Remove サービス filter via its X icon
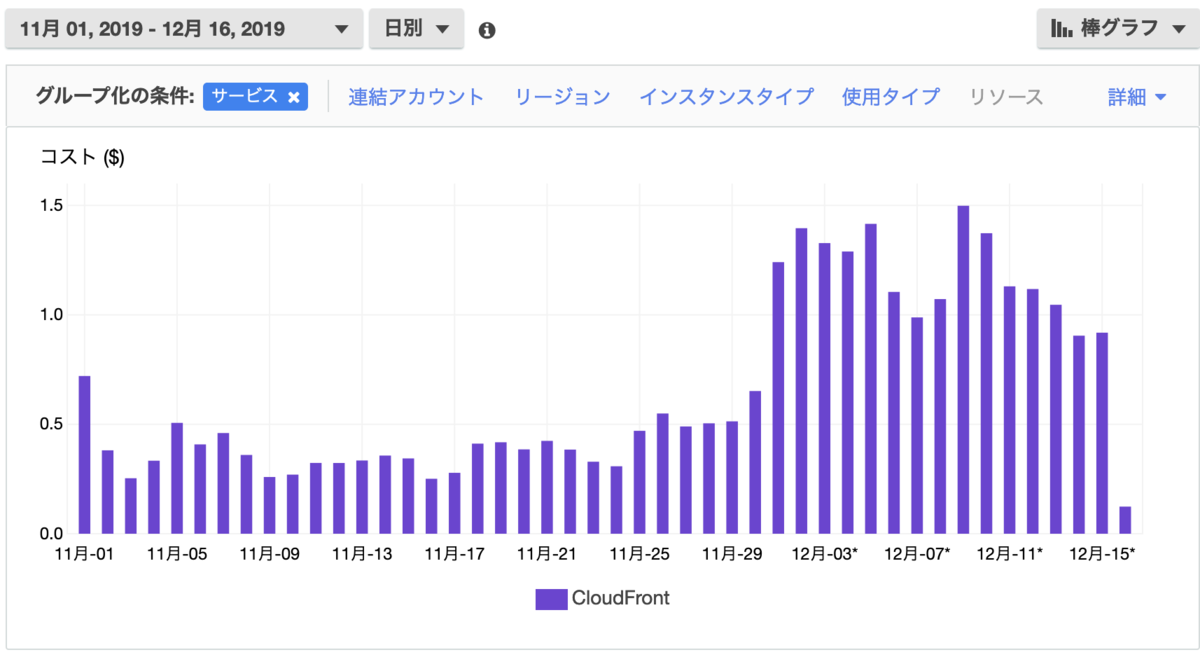This screenshot has width=1200, height=657. tap(293, 96)
